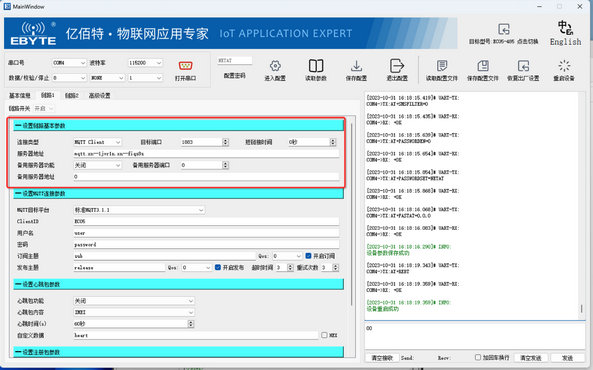Collapse the 设置MQTT连接参数 section
The height and width of the screenshot is (370, 593).
pos(178,194)
